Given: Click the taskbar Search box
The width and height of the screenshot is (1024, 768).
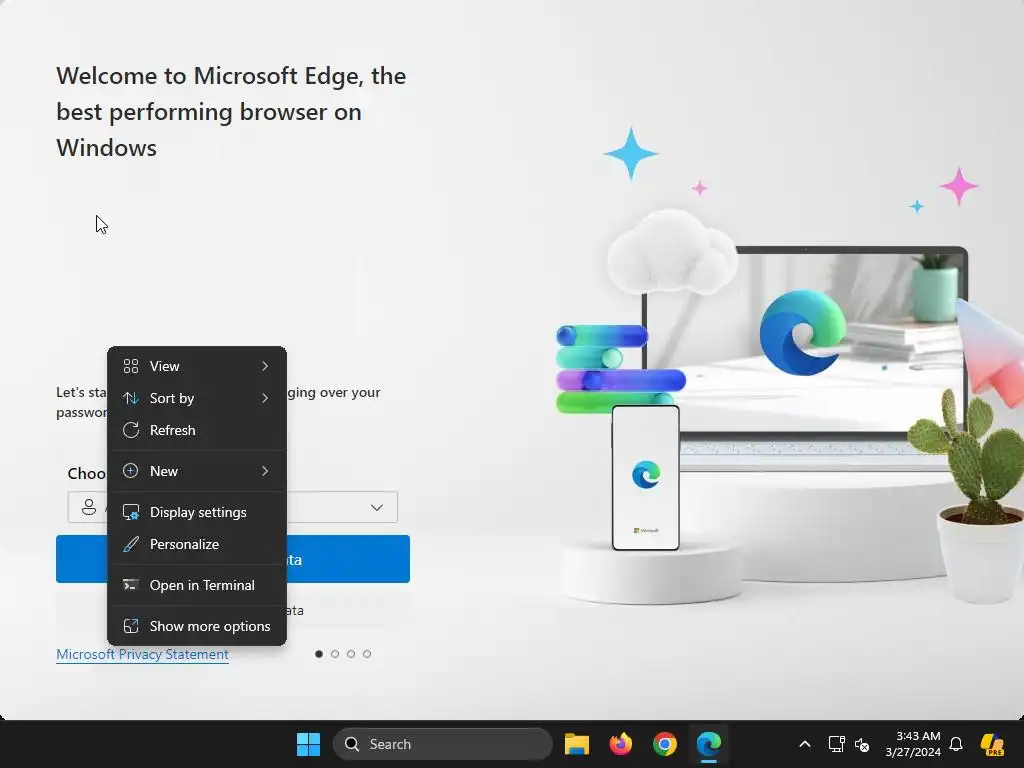Looking at the screenshot, I should [443, 744].
